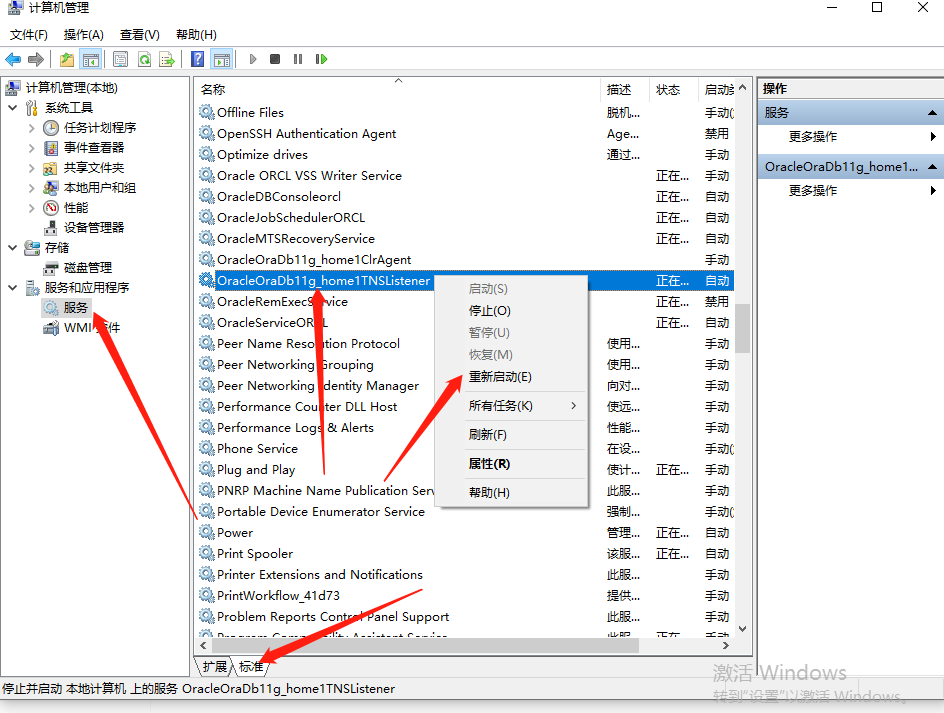Expand the 共享文件夹 tree node
The image size is (944, 713).
click(32, 168)
